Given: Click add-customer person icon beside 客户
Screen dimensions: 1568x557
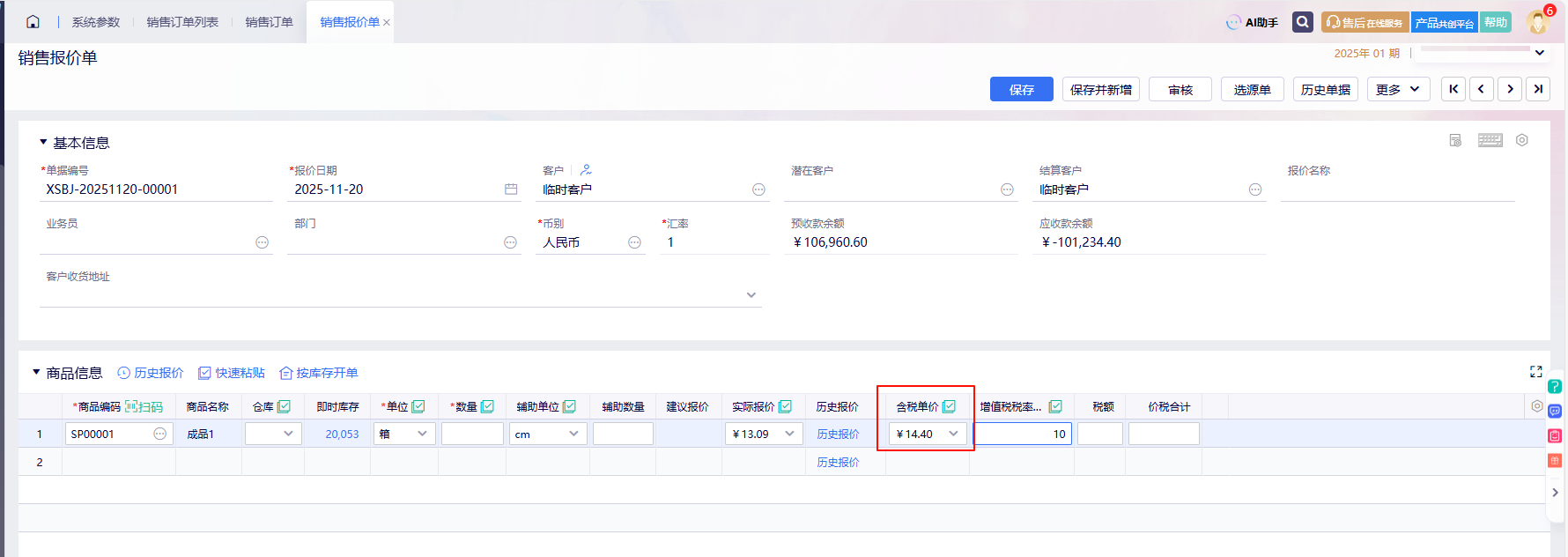Looking at the screenshot, I should 586,170.
